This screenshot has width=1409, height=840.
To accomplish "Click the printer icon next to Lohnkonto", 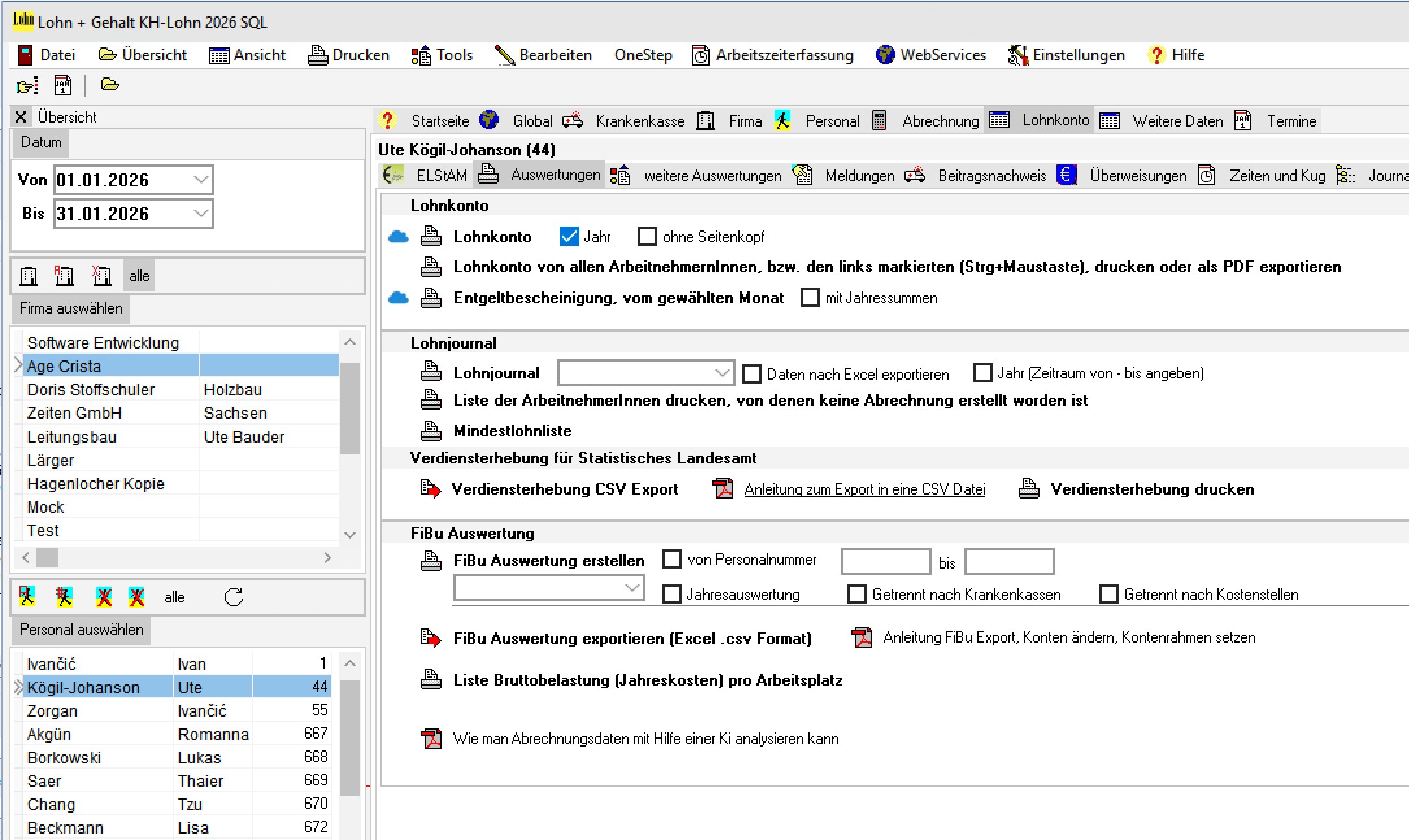I will pyautogui.click(x=431, y=236).
